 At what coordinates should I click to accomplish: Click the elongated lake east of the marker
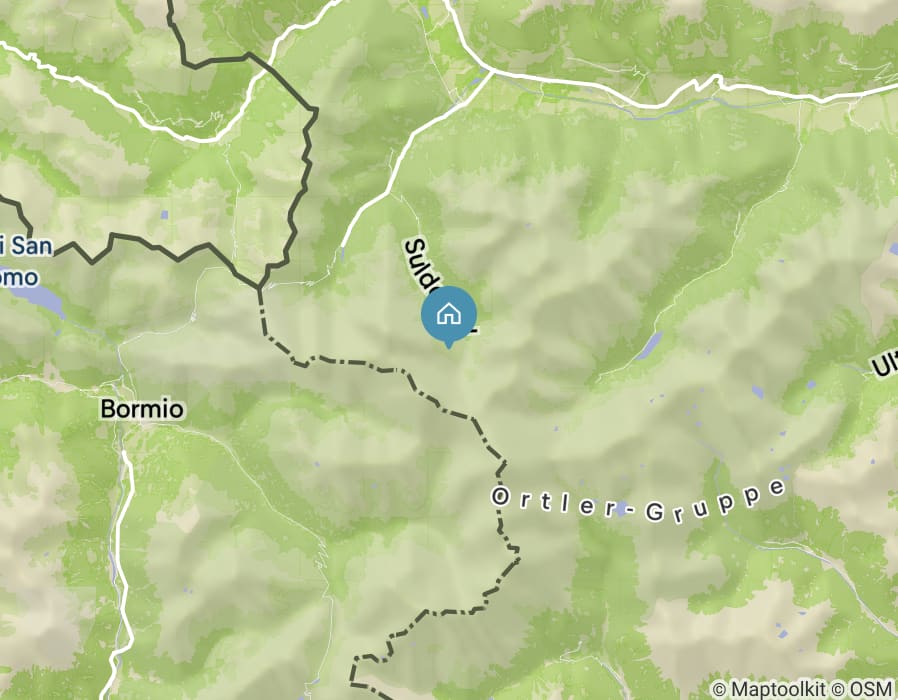[648, 346]
